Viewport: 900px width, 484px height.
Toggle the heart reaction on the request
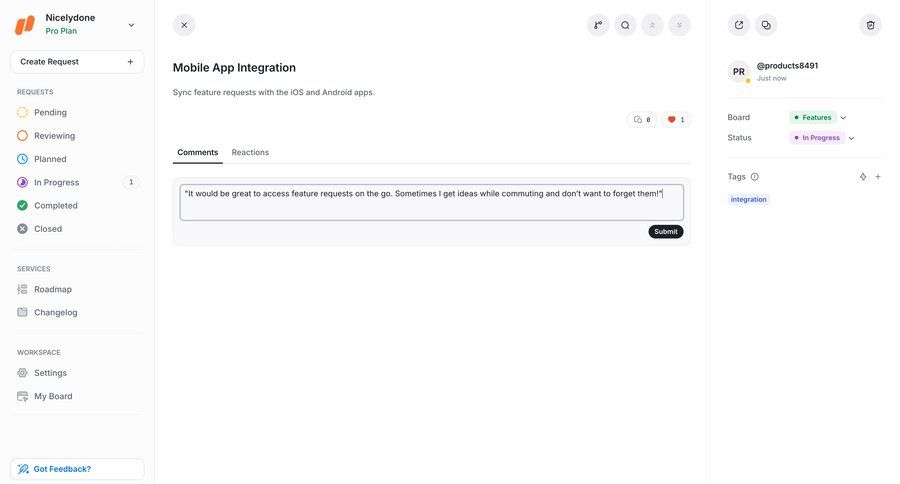676,120
